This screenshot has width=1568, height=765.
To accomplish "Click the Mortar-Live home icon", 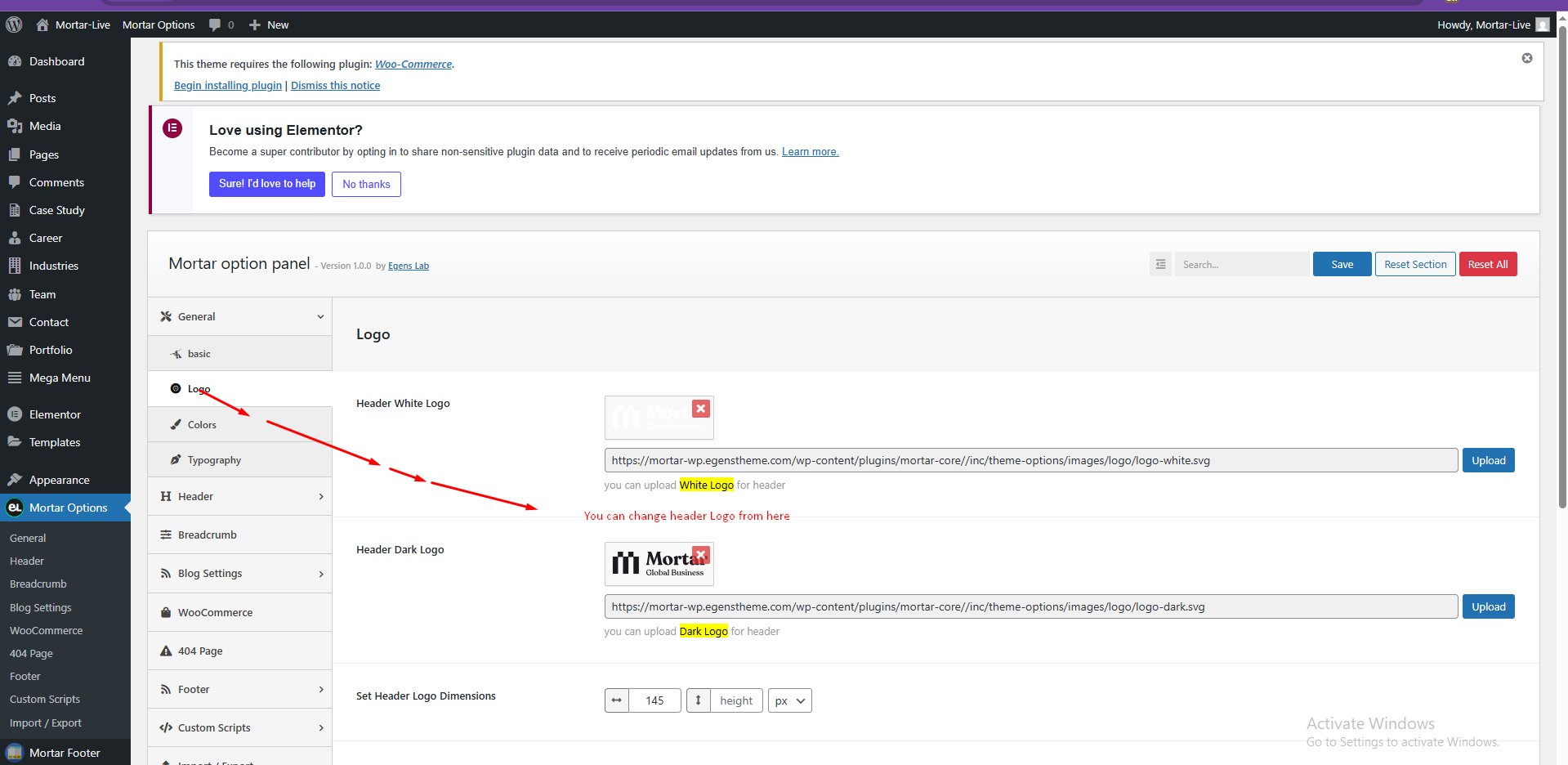I will coord(42,25).
